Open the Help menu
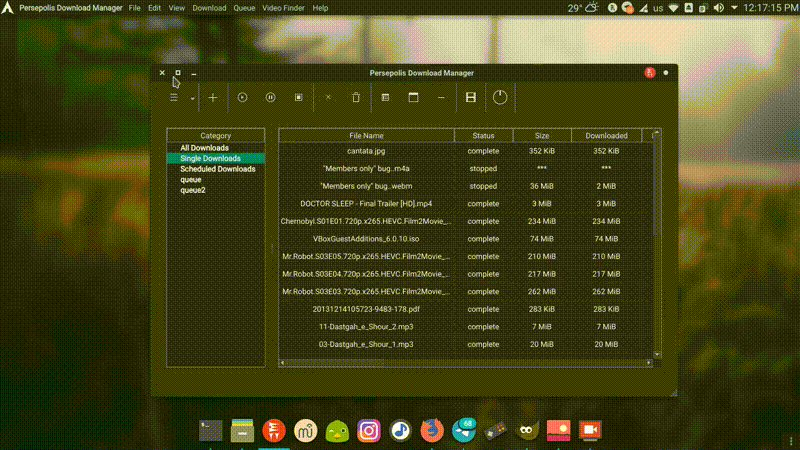The width and height of the screenshot is (800, 450). click(x=320, y=8)
